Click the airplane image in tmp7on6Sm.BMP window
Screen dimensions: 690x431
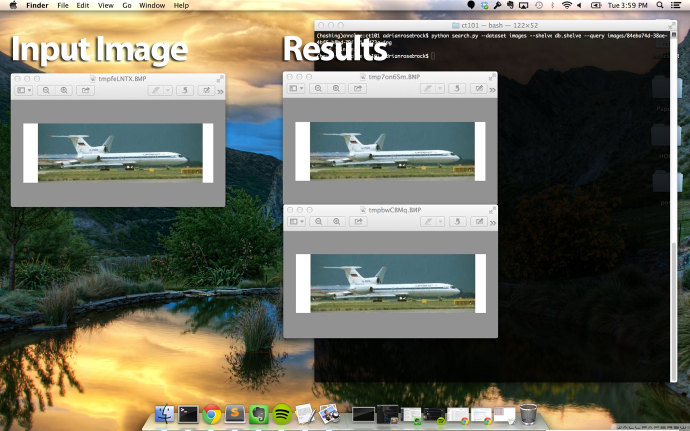392,151
